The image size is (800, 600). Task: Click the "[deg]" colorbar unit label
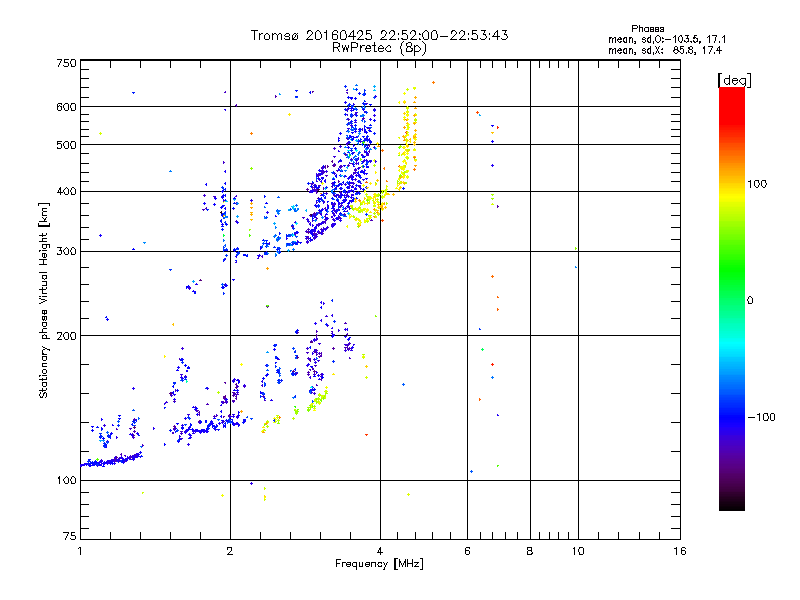pos(734,80)
